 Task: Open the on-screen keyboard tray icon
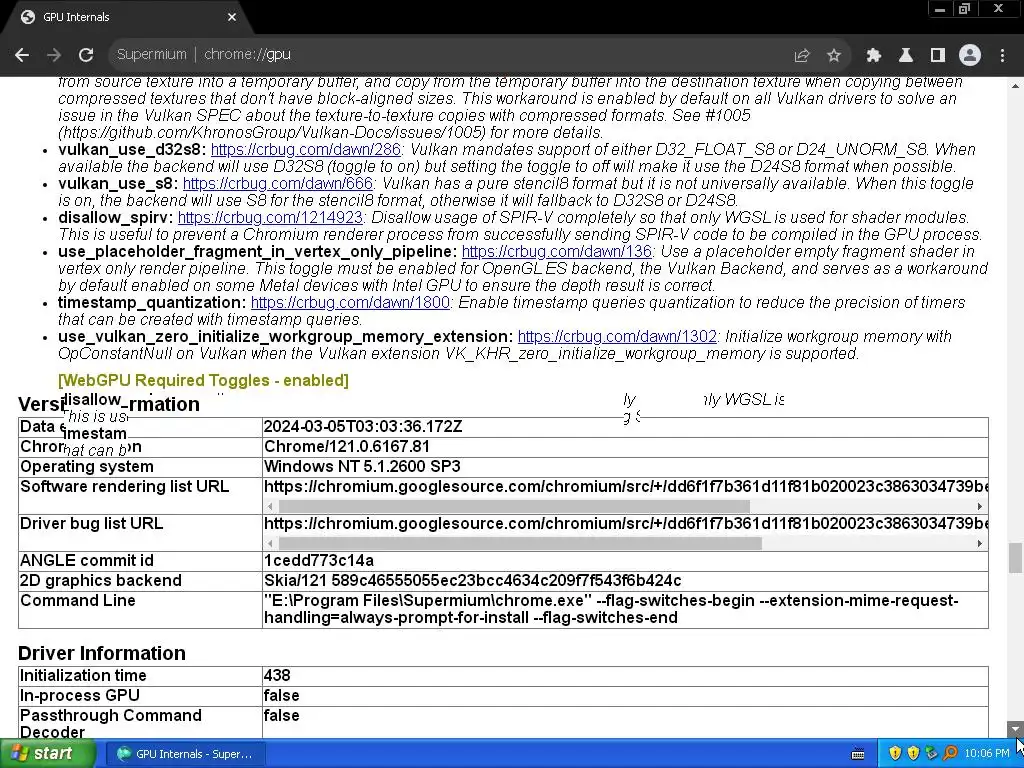point(858,754)
